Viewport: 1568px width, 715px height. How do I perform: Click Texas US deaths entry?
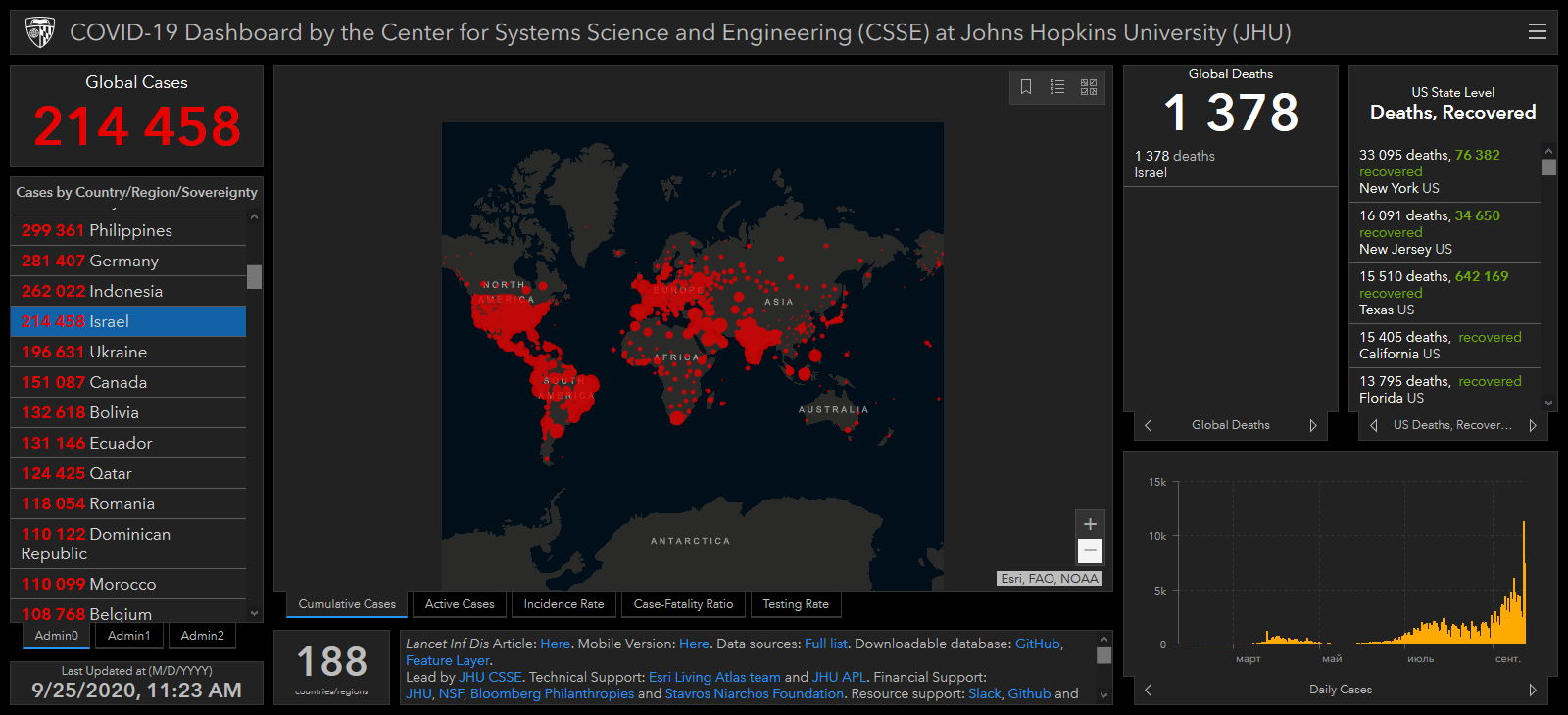coord(1445,293)
